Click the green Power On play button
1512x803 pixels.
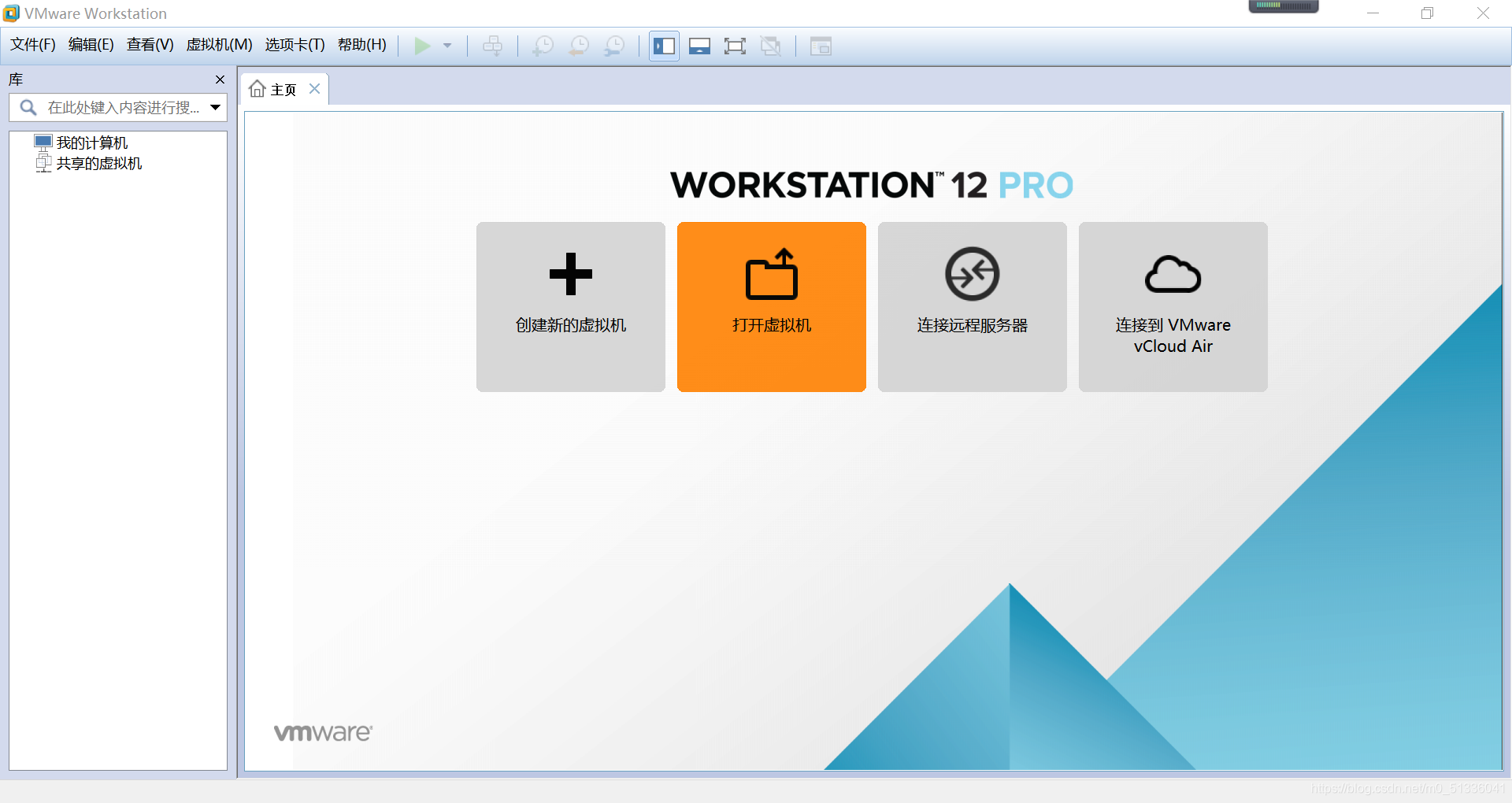pyautogui.click(x=422, y=46)
